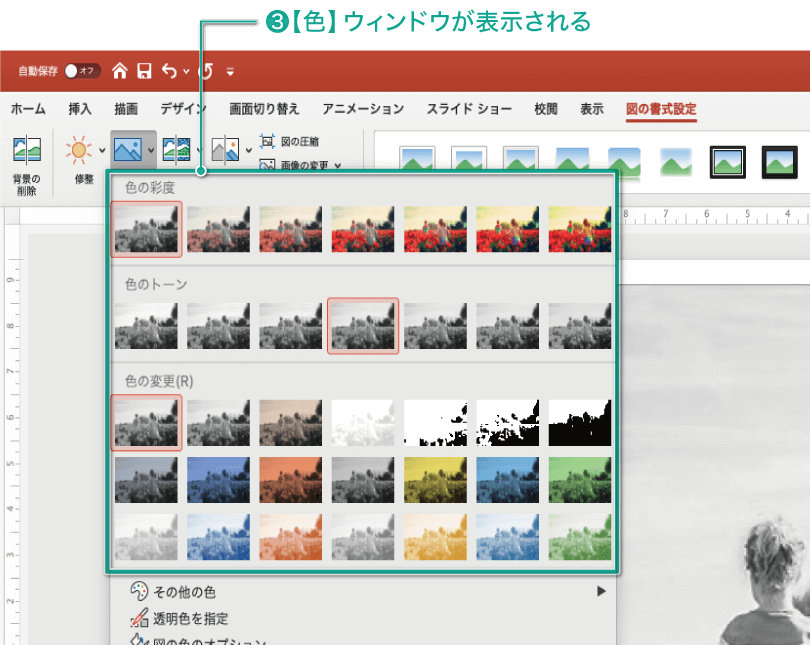Select the most saturated thumbnail under 色の彩度
Screen dimensions: 810x645
[580, 229]
